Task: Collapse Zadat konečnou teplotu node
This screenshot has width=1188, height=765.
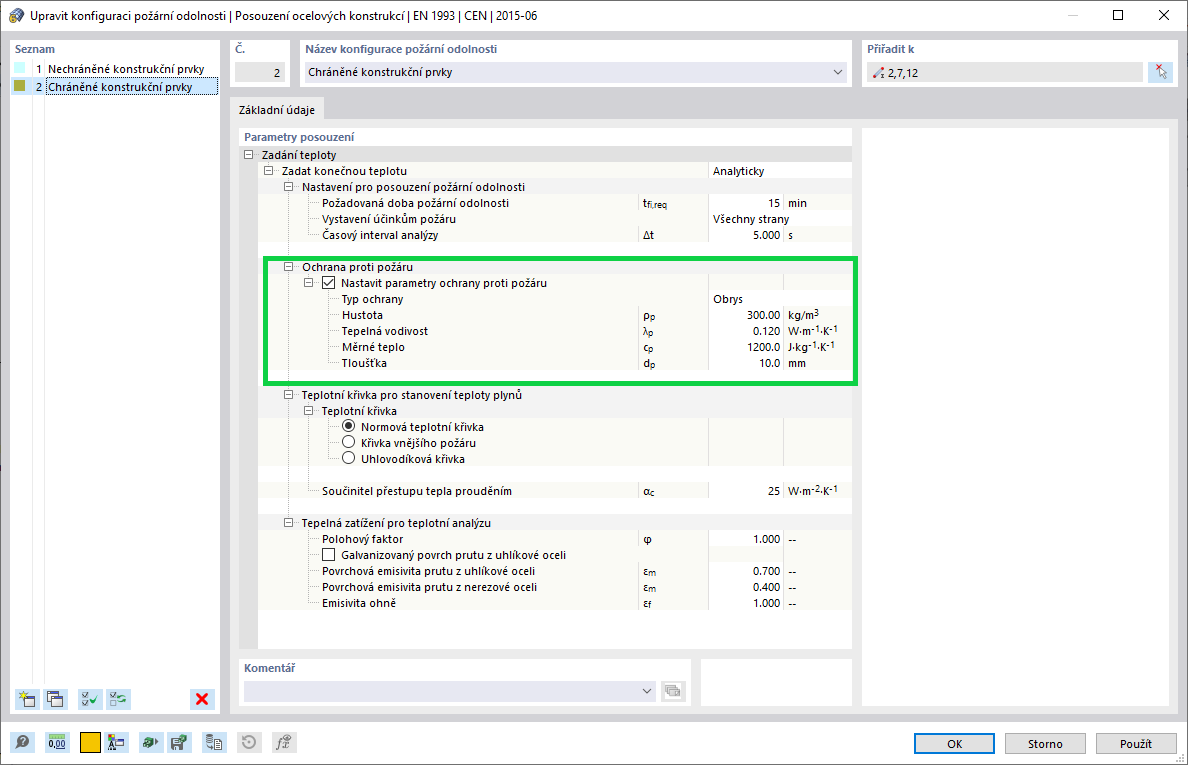Action: 268,170
